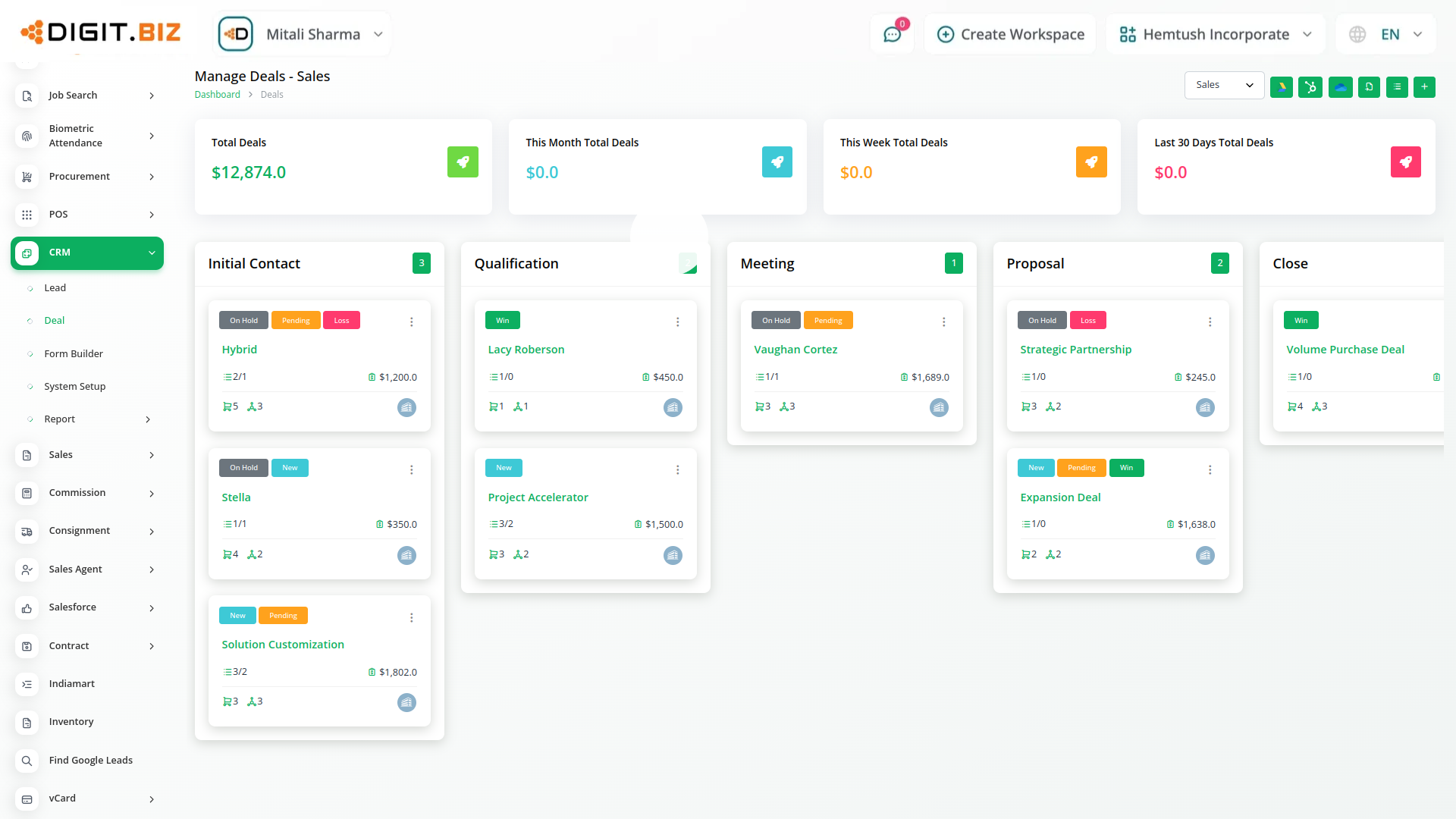This screenshot has height=819, width=1456.
Task: Click the Total Deals rocket icon
Action: (x=463, y=162)
